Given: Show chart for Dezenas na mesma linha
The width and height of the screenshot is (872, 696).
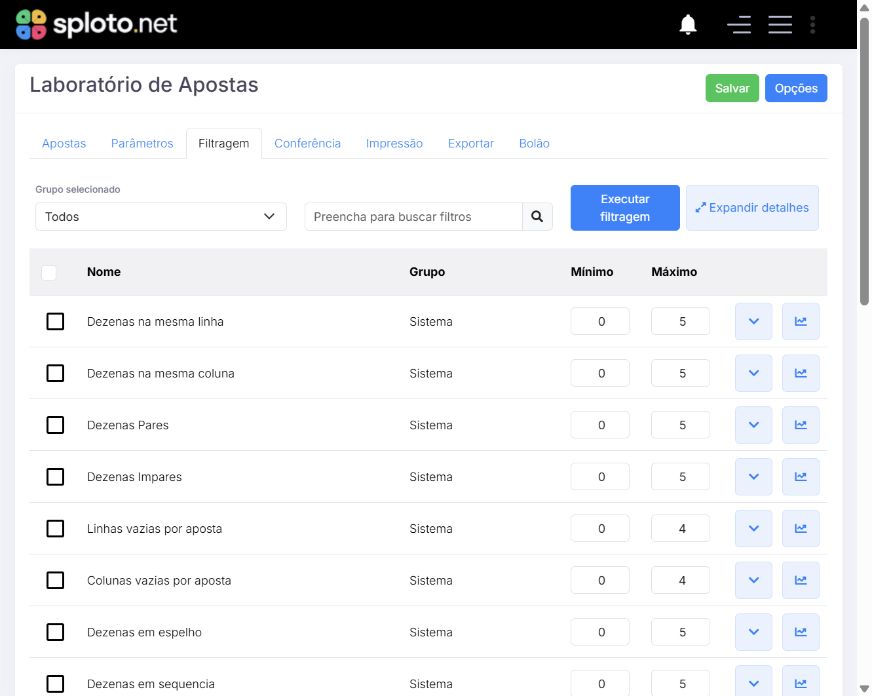Looking at the screenshot, I should 800,321.
